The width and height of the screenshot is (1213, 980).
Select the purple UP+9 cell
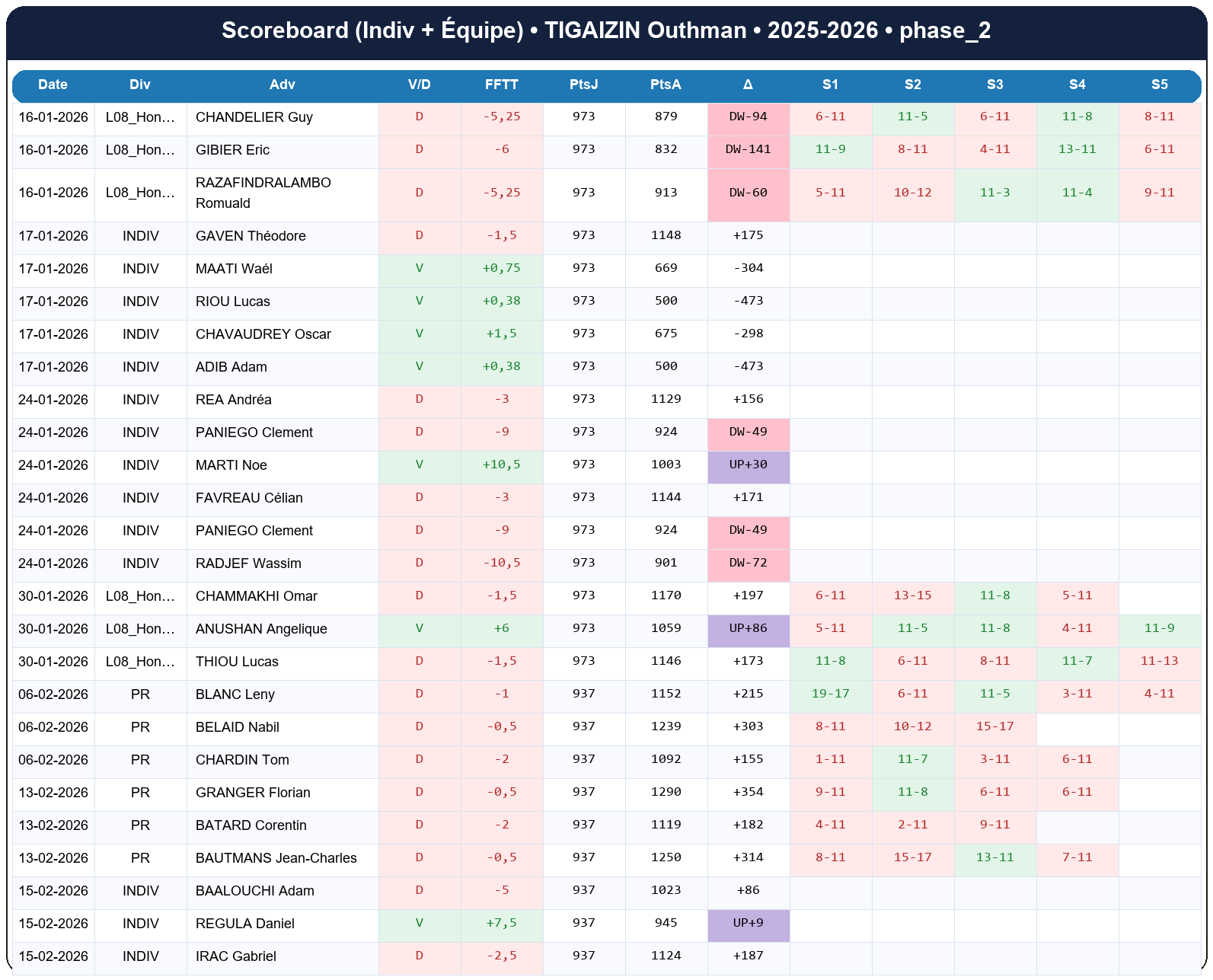pyautogui.click(x=748, y=924)
